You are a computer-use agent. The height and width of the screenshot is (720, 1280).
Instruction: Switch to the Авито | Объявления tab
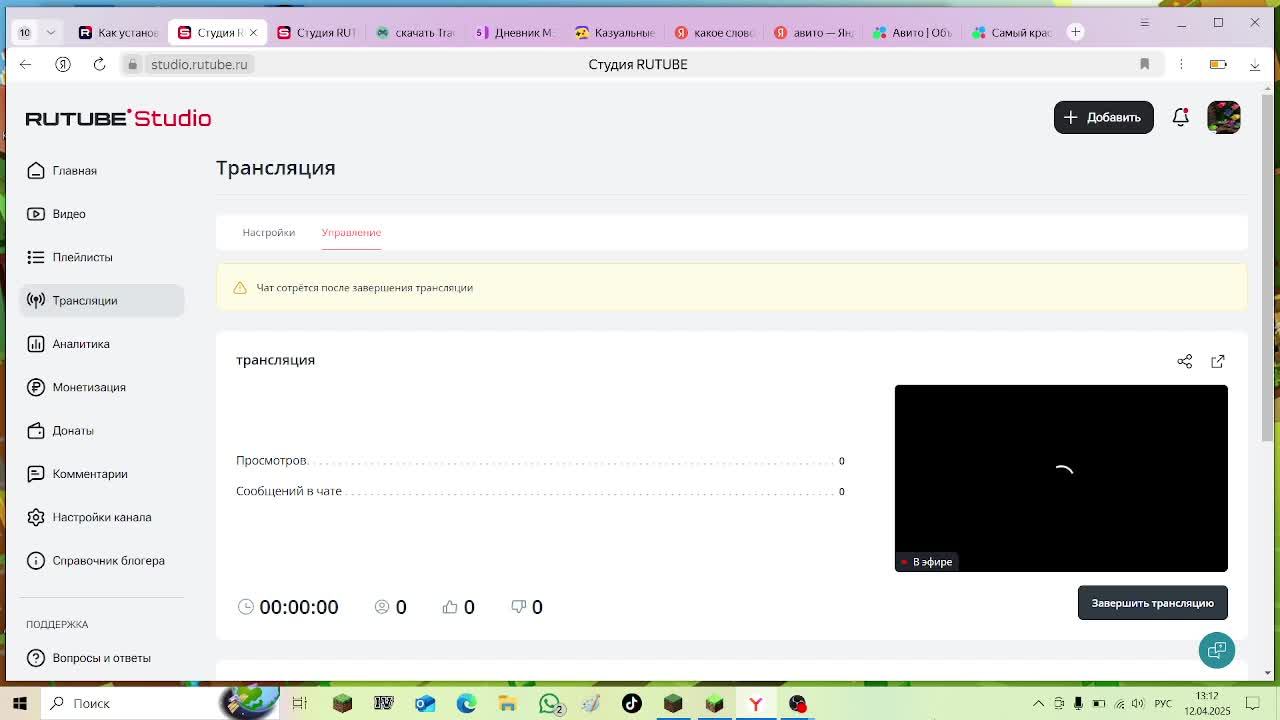[x=912, y=32]
